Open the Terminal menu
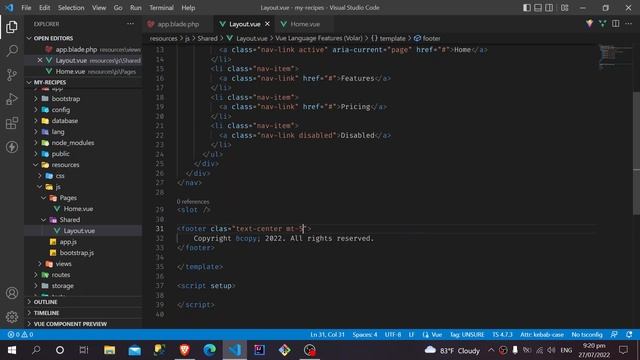The image size is (640, 360). click(x=161, y=7)
